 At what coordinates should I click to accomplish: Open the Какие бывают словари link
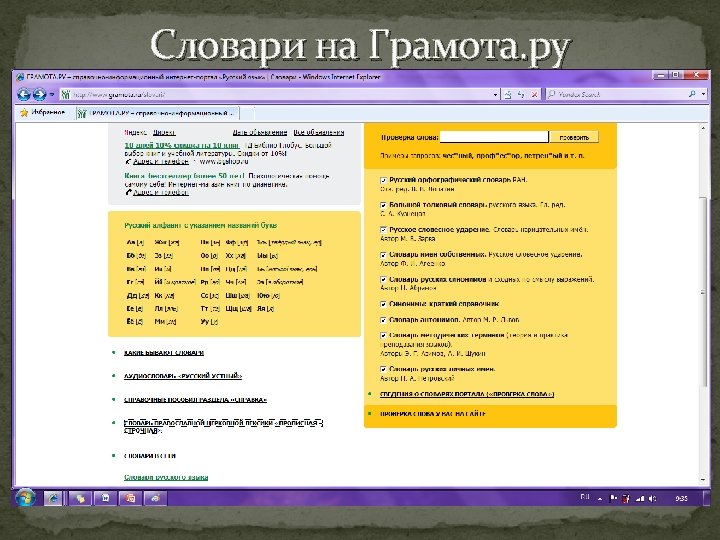pos(163,353)
